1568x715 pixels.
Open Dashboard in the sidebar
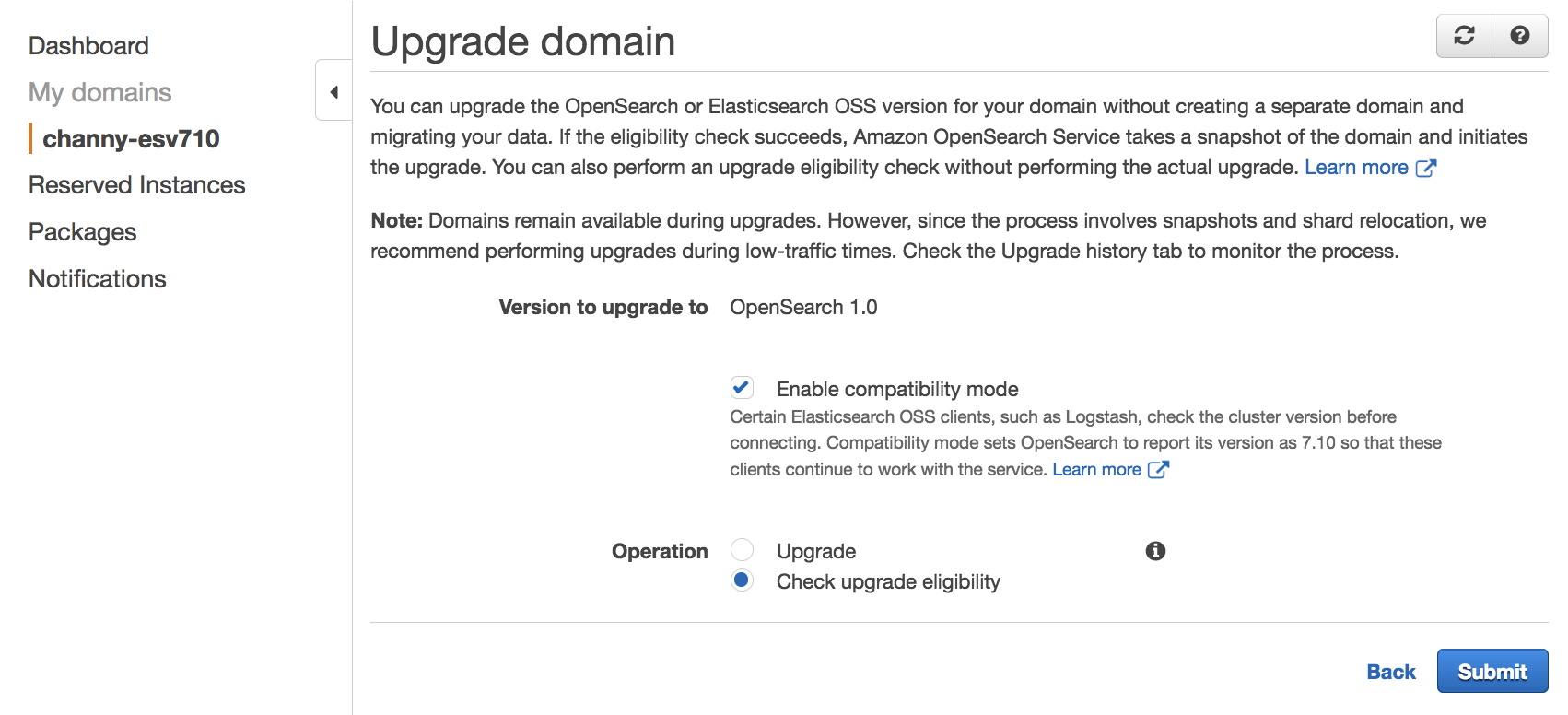click(x=88, y=45)
